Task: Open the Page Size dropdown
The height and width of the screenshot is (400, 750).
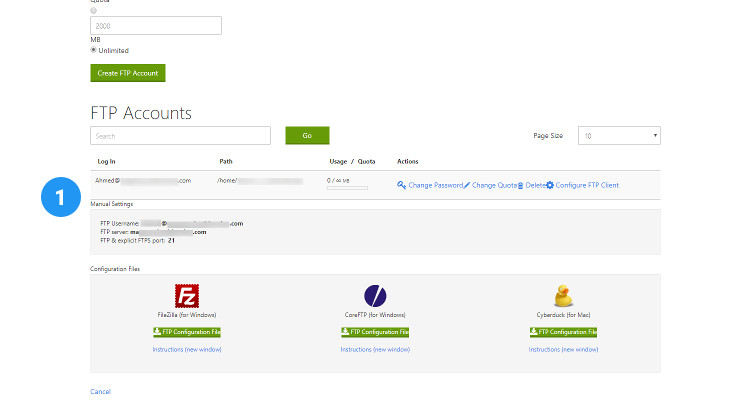Action: [x=618, y=135]
